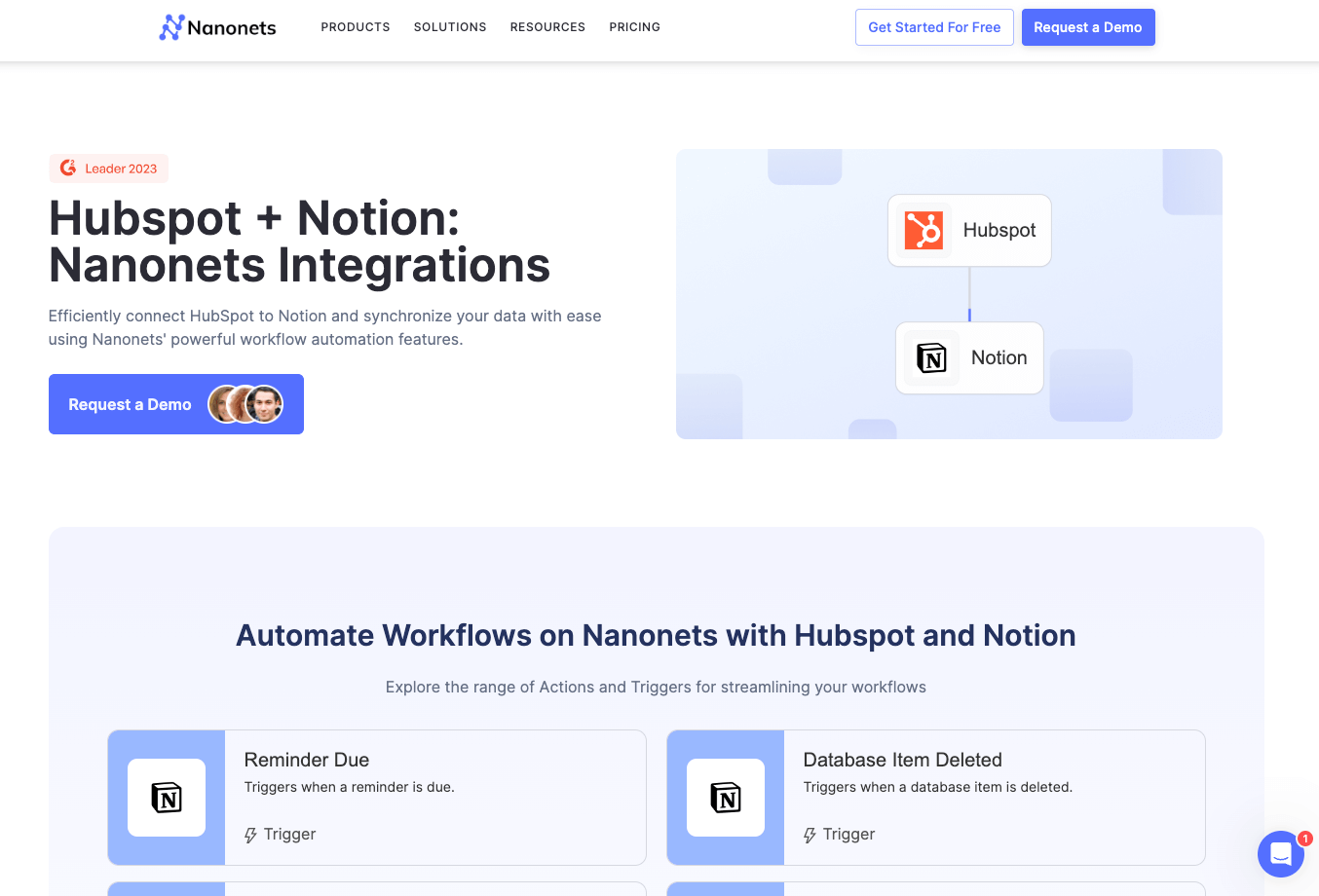Open the PRODUCTS menu
Screen dimensions: 1319x896
[356, 27]
